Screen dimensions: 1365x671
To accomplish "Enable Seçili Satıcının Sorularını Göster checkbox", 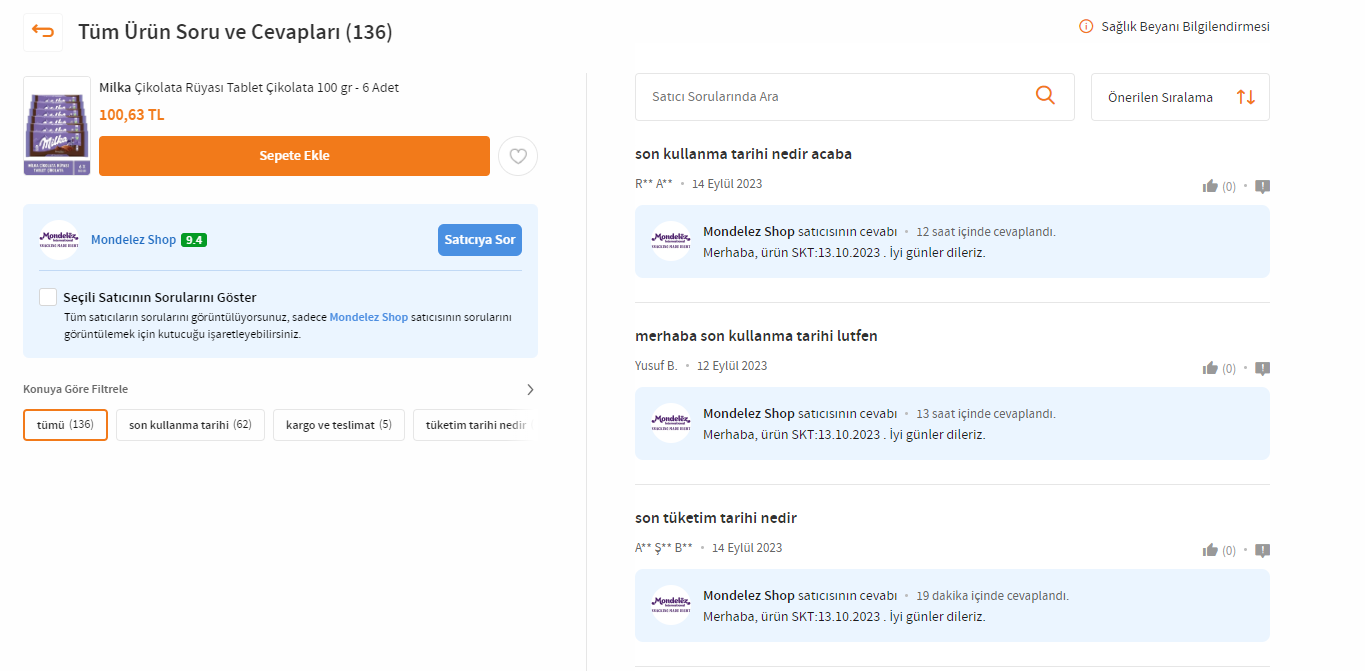I will click(x=48, y=297).
